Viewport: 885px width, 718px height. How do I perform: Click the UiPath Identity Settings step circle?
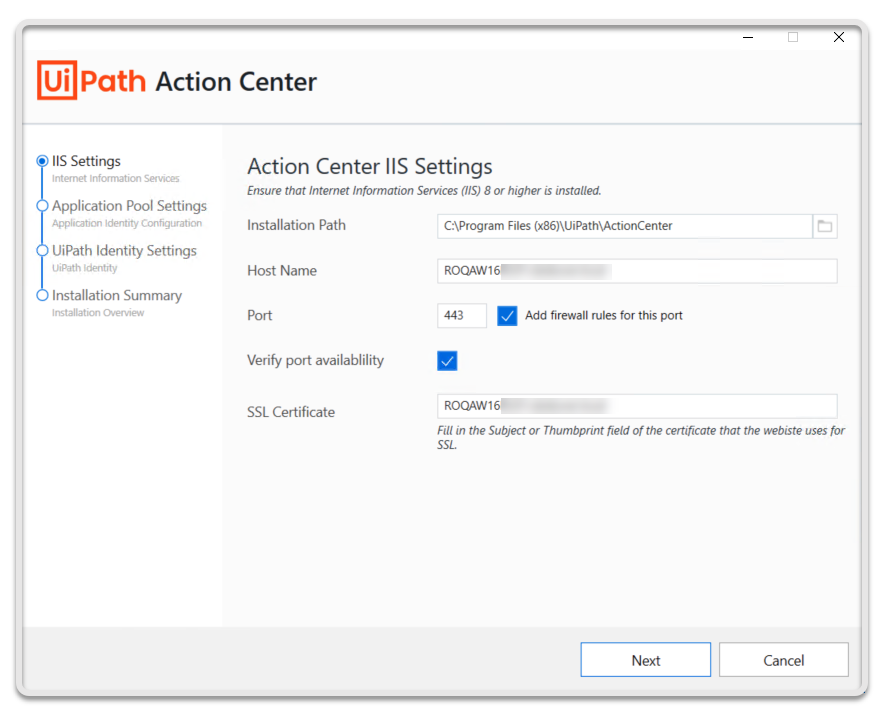[42, 251]
